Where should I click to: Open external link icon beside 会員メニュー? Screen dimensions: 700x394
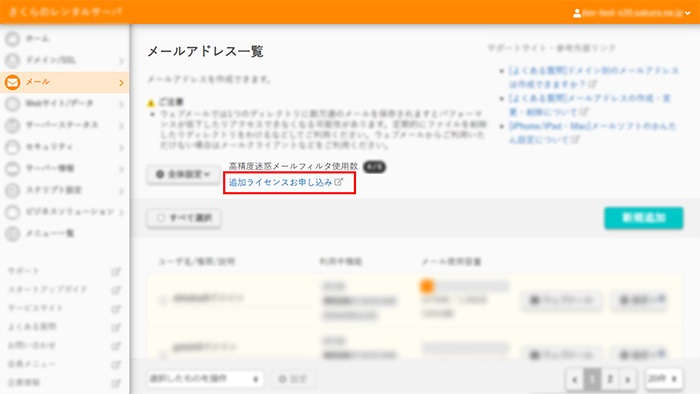[x=116, y=364]
